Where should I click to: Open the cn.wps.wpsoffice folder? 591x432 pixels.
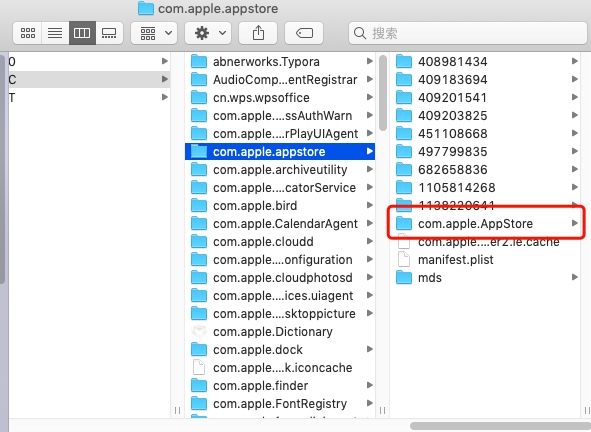tap(280, 98)
